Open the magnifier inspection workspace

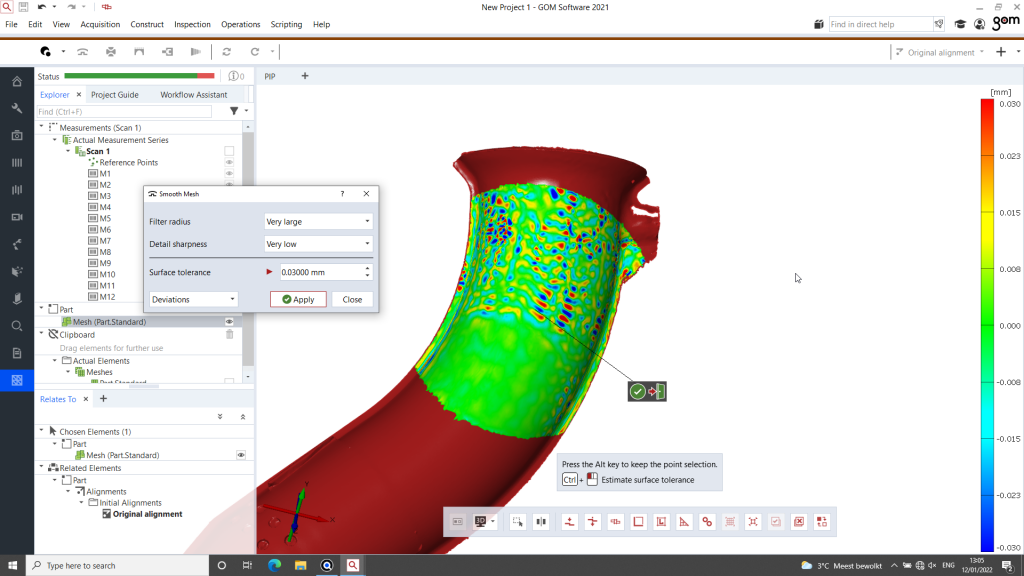tap(17, 326)
